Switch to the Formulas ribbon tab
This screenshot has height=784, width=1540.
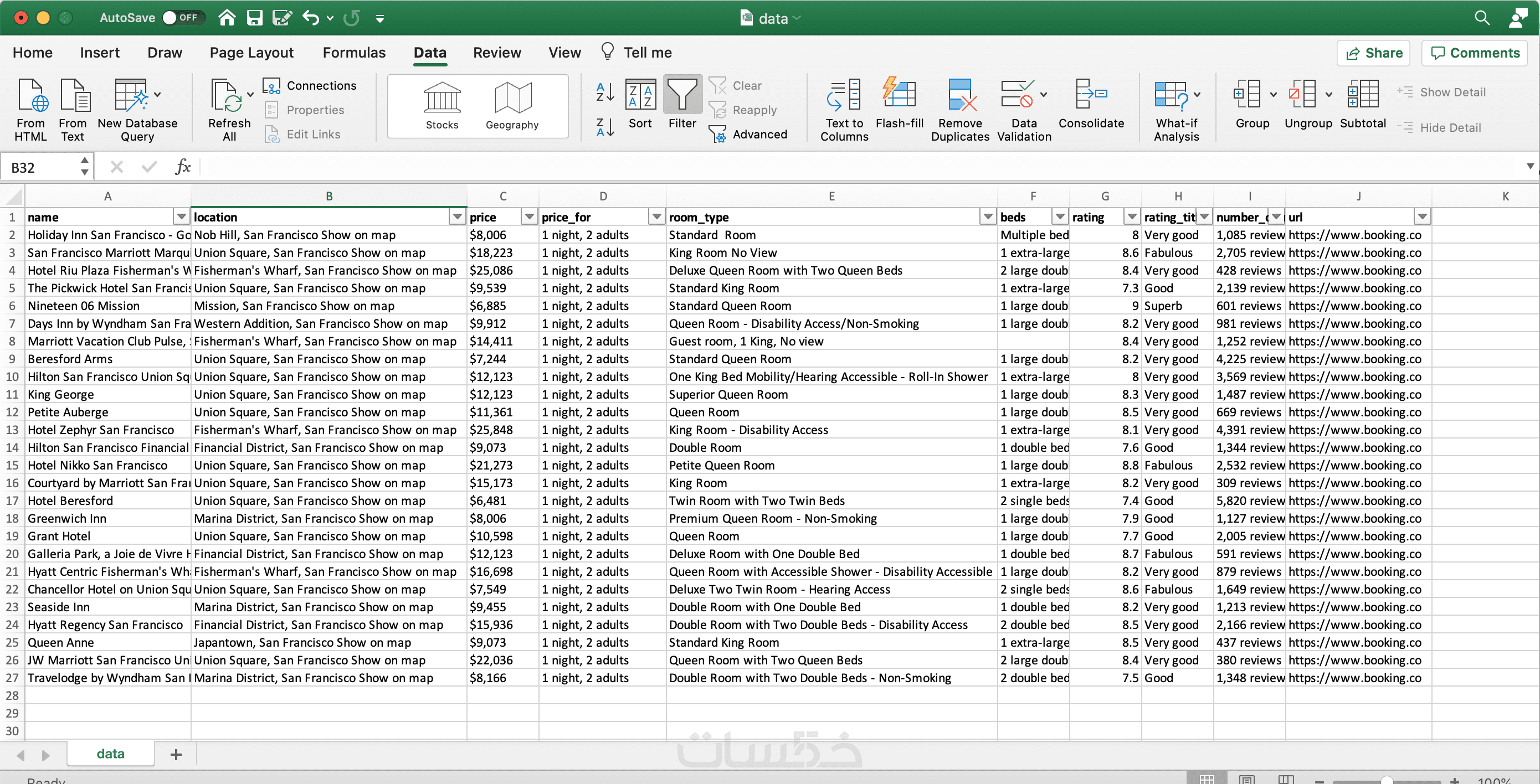(354, 53)
